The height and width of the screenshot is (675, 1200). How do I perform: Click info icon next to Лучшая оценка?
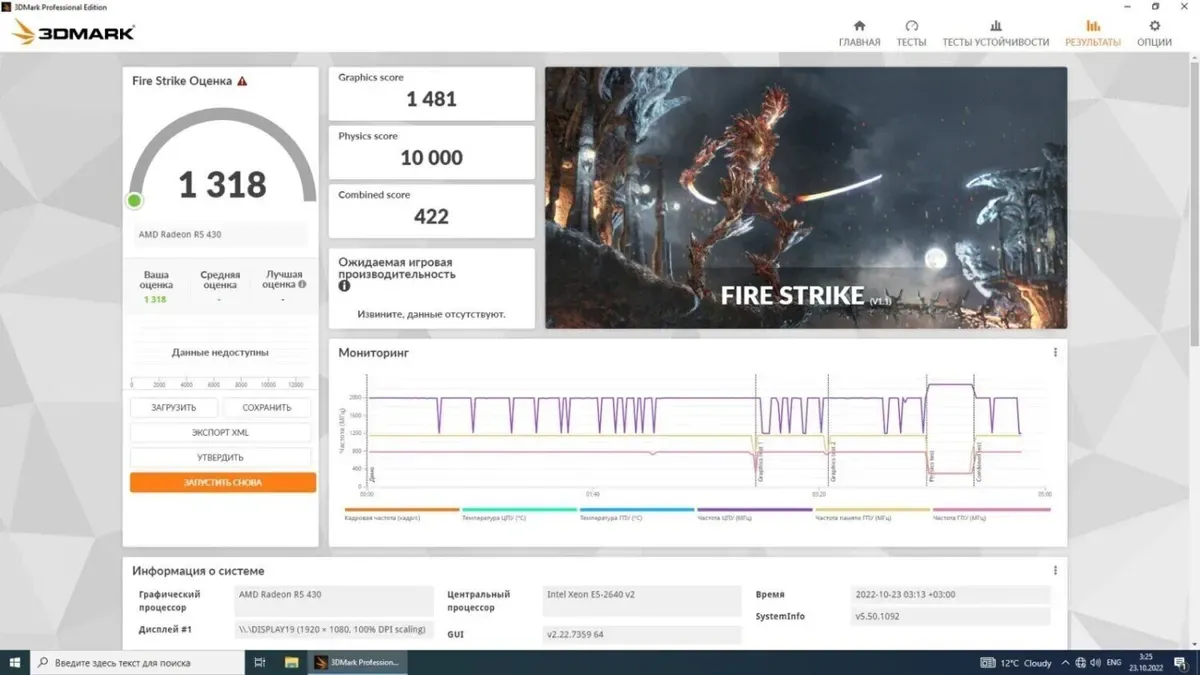point(302,284)
